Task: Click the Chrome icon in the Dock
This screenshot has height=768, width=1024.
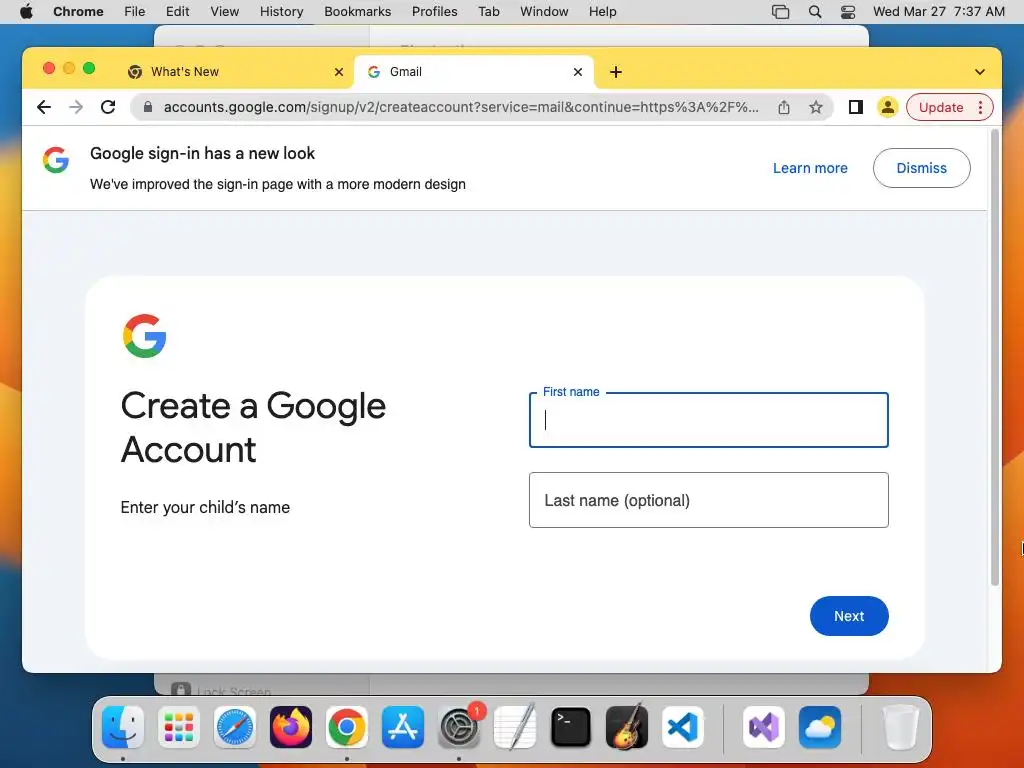Action: (347, 727)
